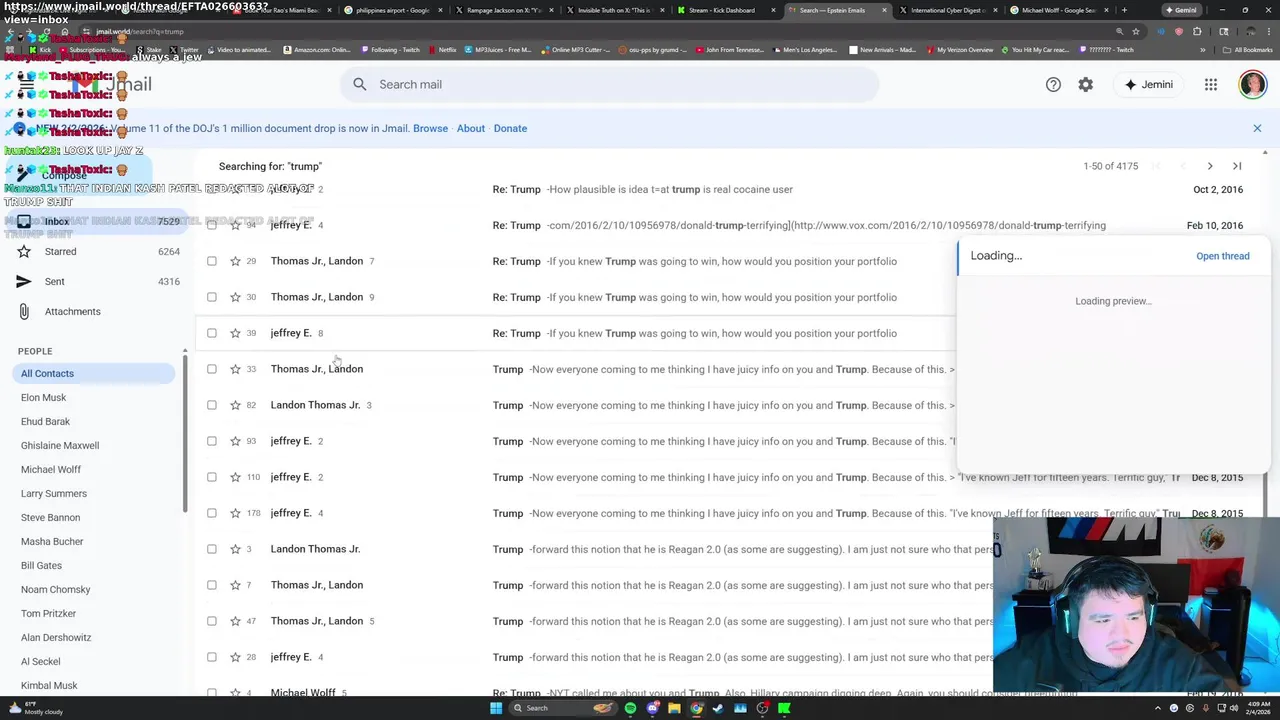Switch to Rampage Jackson on X tab
This screenshot has width=1280, height=720.
pos(504,10)
